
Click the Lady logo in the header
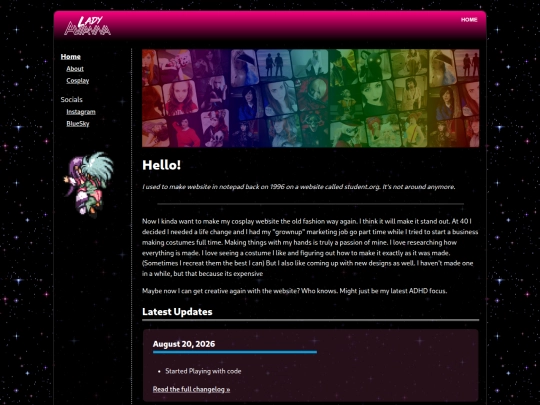(x=87, y=25)
